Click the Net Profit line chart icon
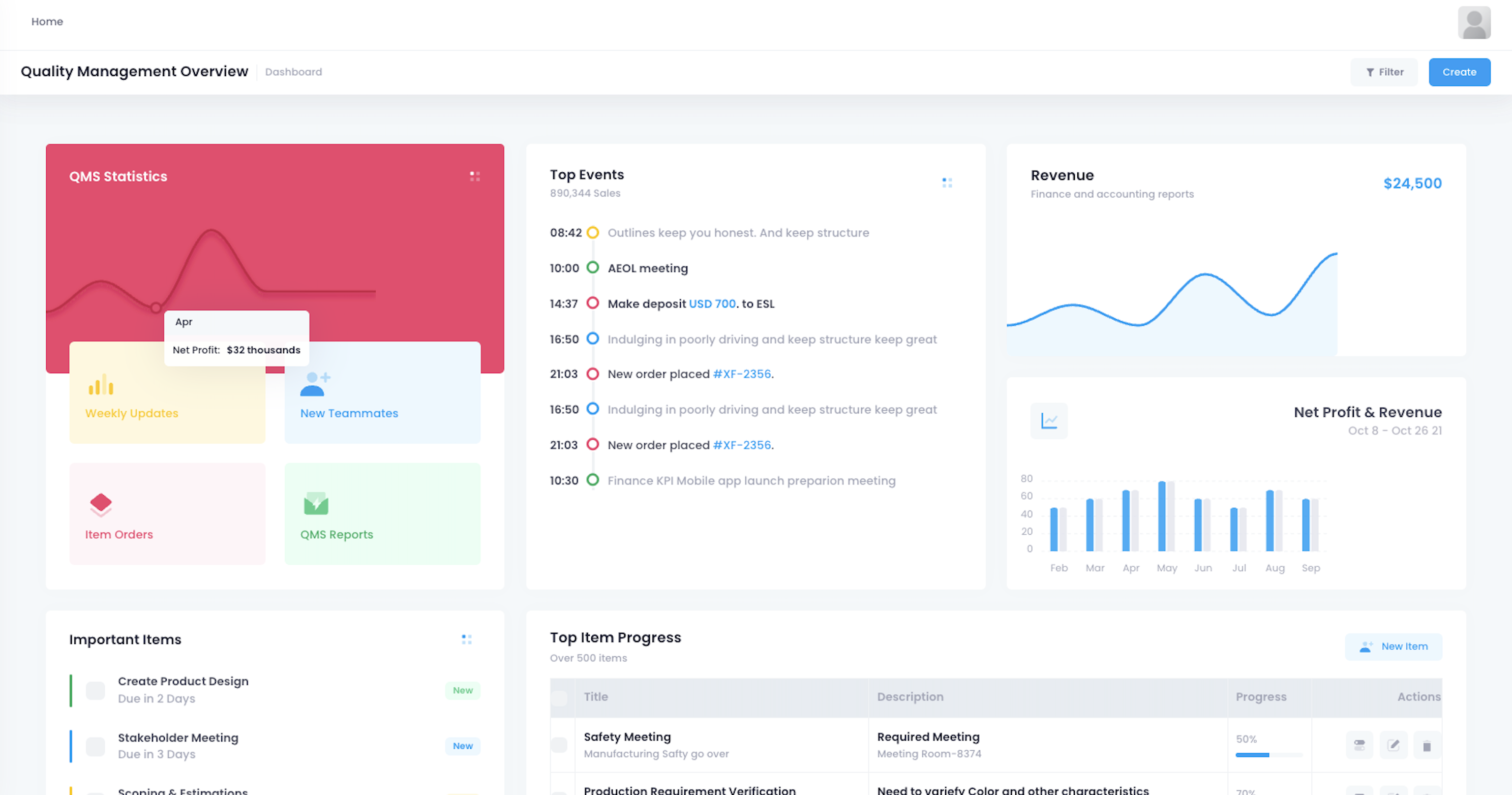The height and width of the screenshot is (795, 1512). coord(1049,421)
